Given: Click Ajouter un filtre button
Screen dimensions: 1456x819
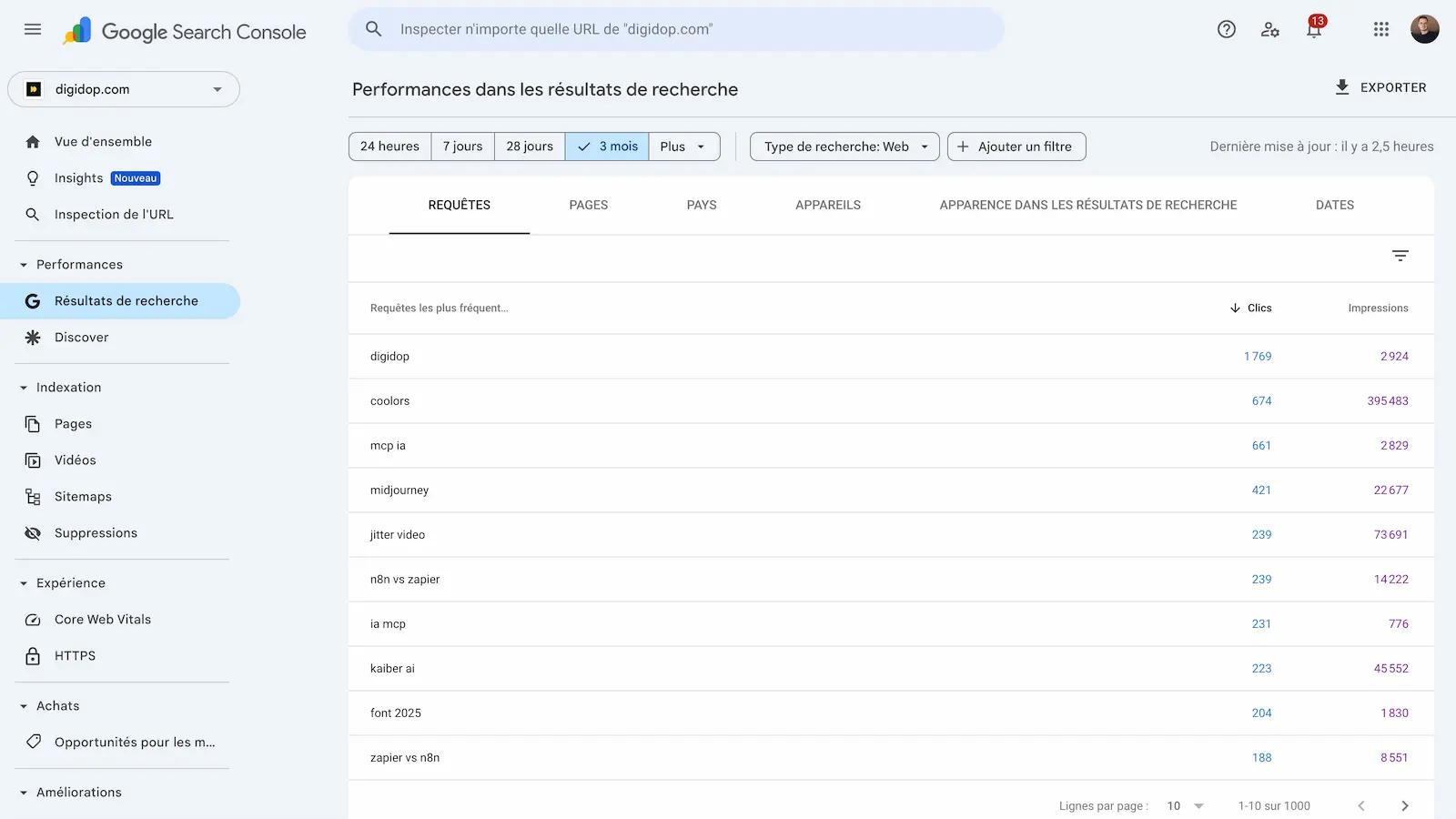Looking at the screenshot, I should (x=1016, y=147).
